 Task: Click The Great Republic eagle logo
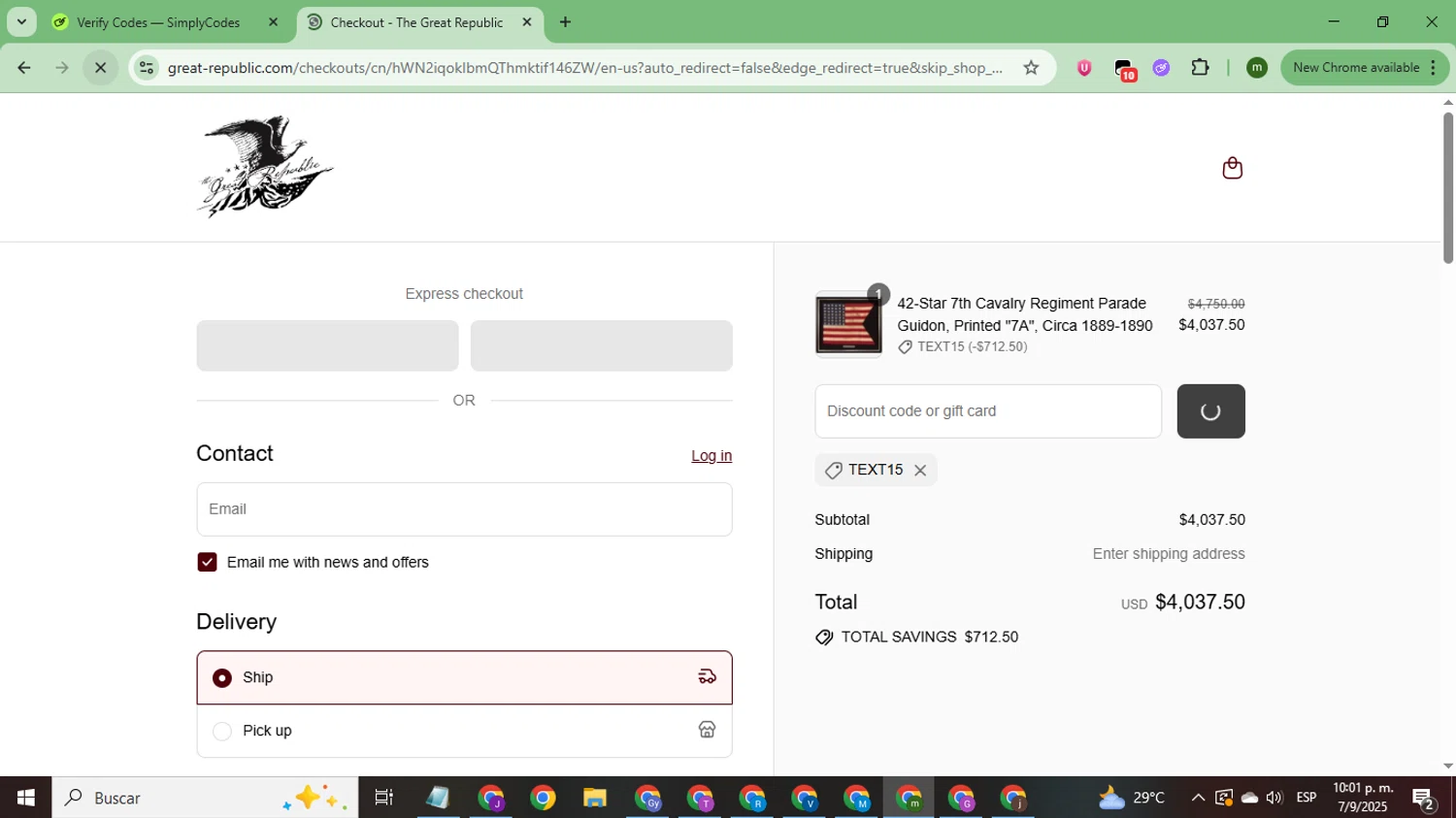265,167
